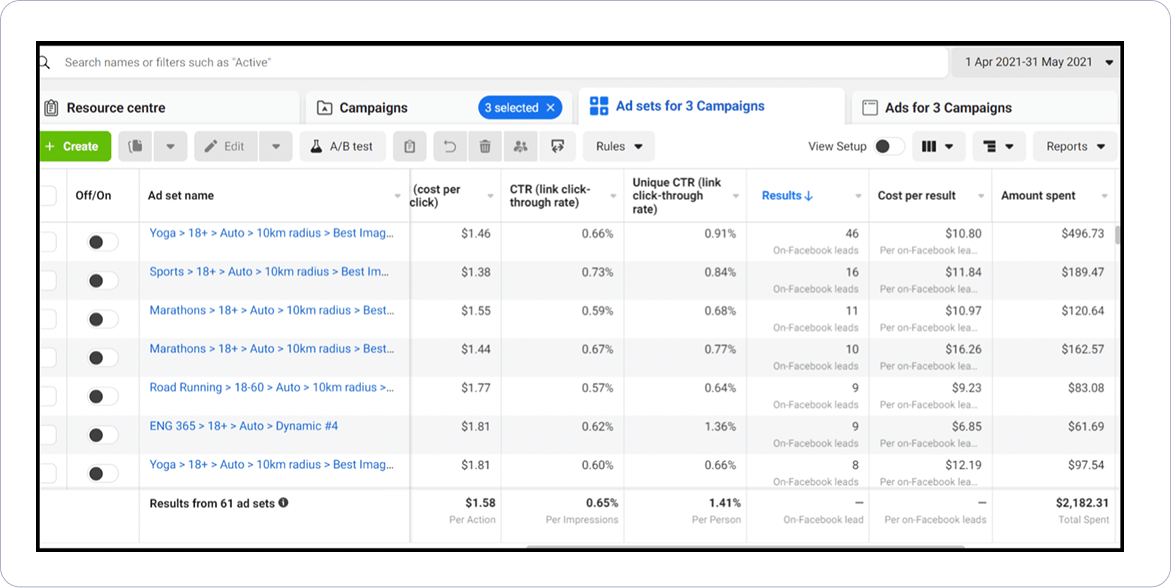This screenshot has height=588, width=1171.
Task: Toggle the ENG 365 ad set switch
Action: click(102, 435)
